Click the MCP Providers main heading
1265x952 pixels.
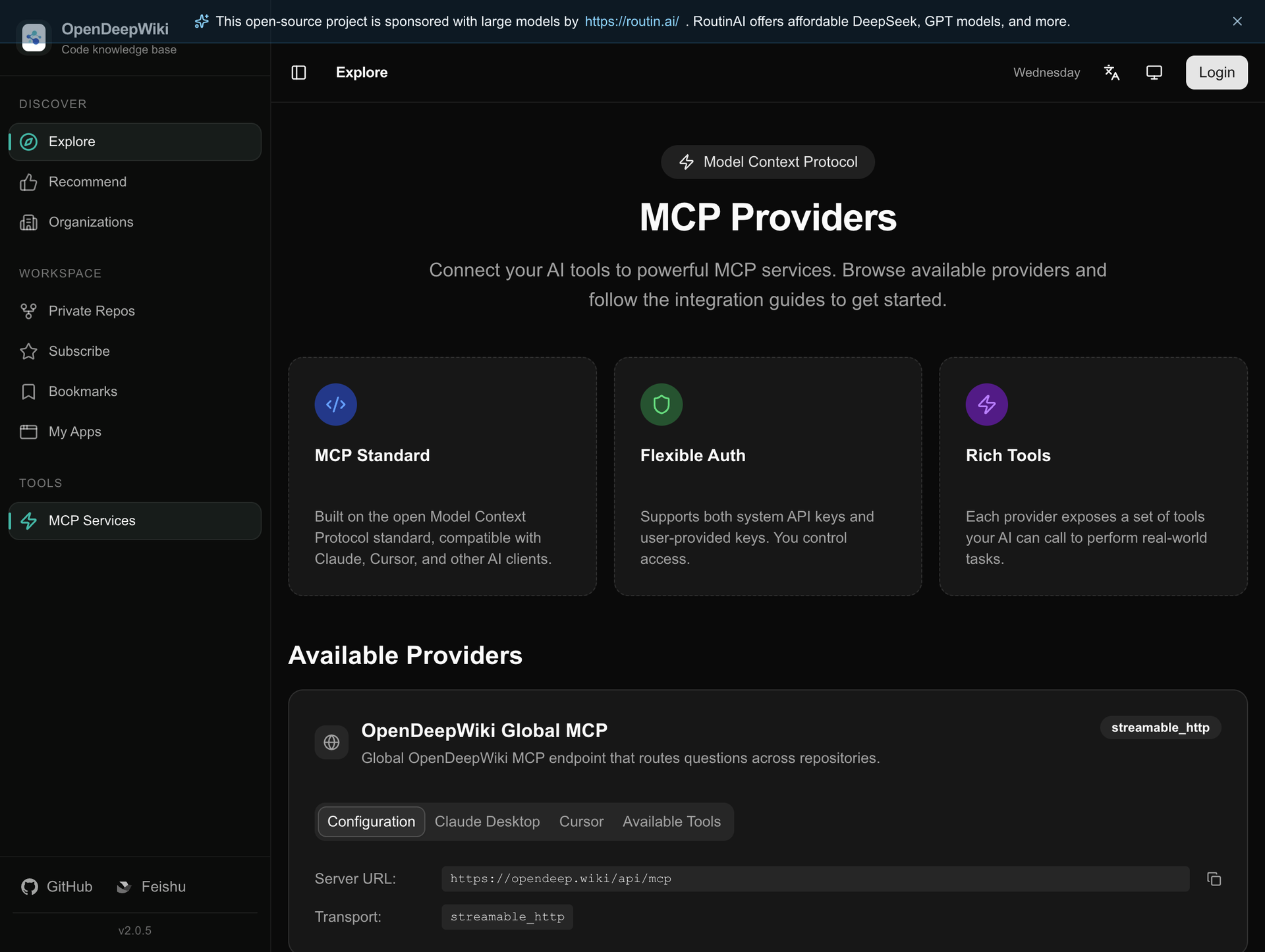click(768, 217)
